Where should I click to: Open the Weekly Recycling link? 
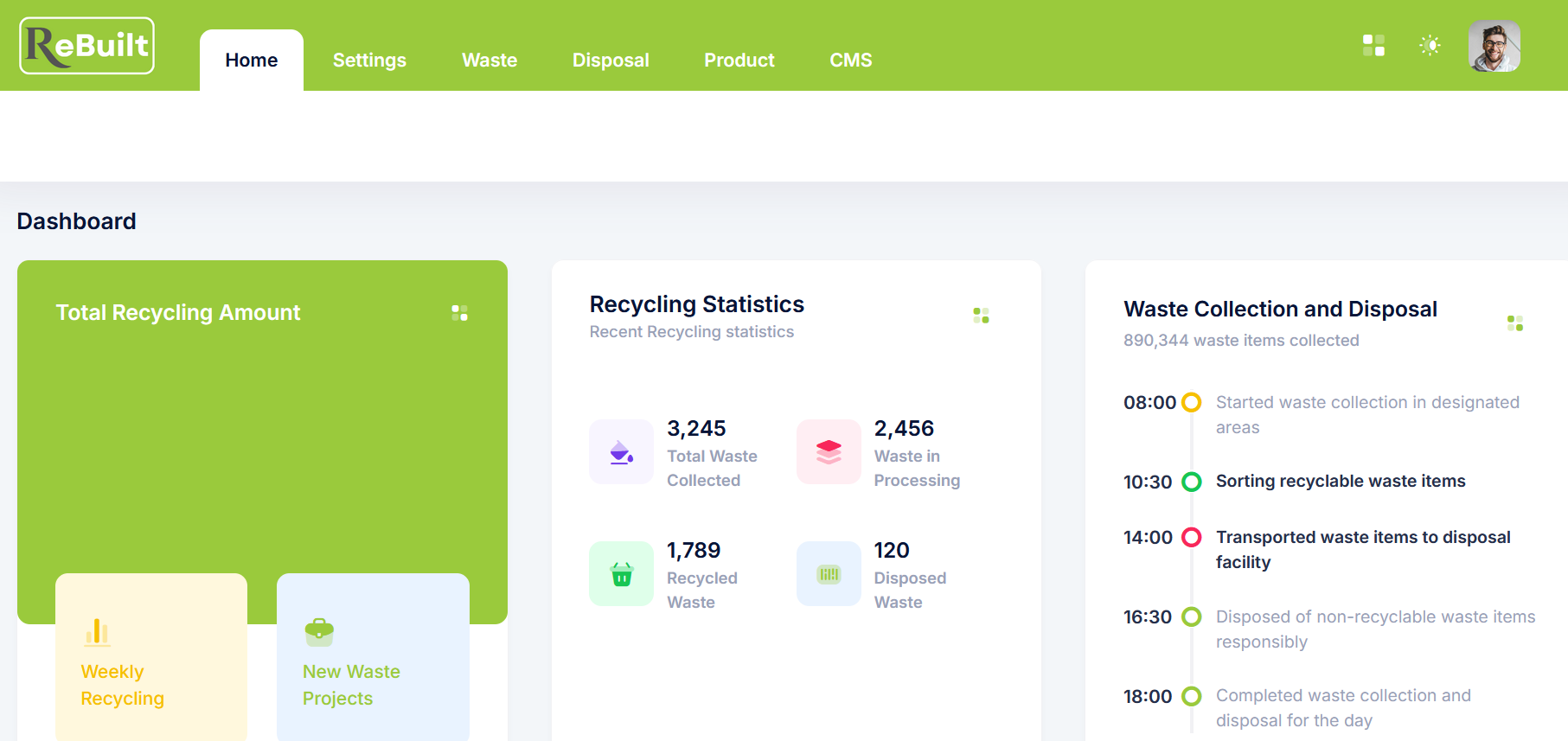pos(122,685)
